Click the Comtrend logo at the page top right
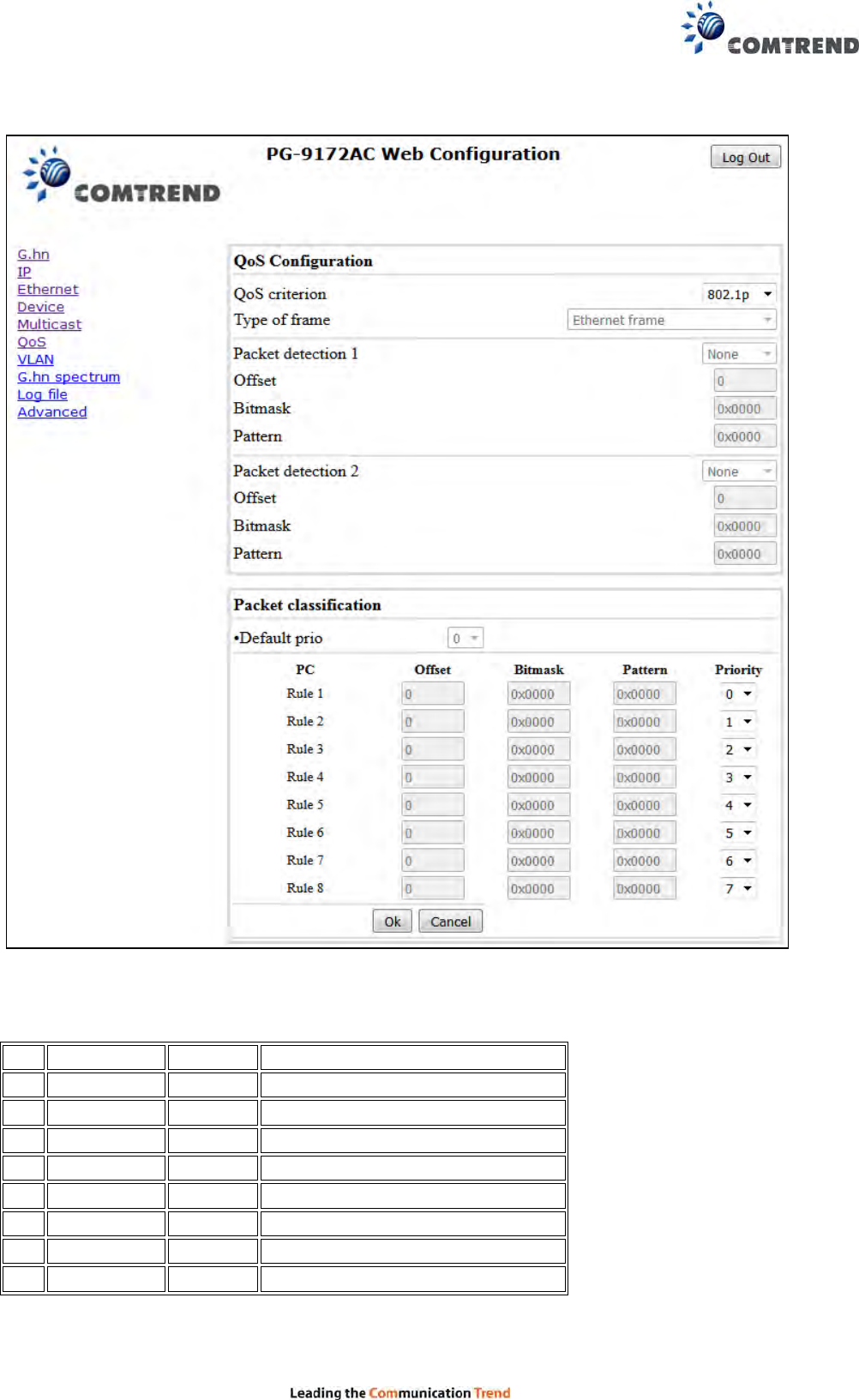The height and width of the screenshot is (1400, 859). tap(769, 28)
